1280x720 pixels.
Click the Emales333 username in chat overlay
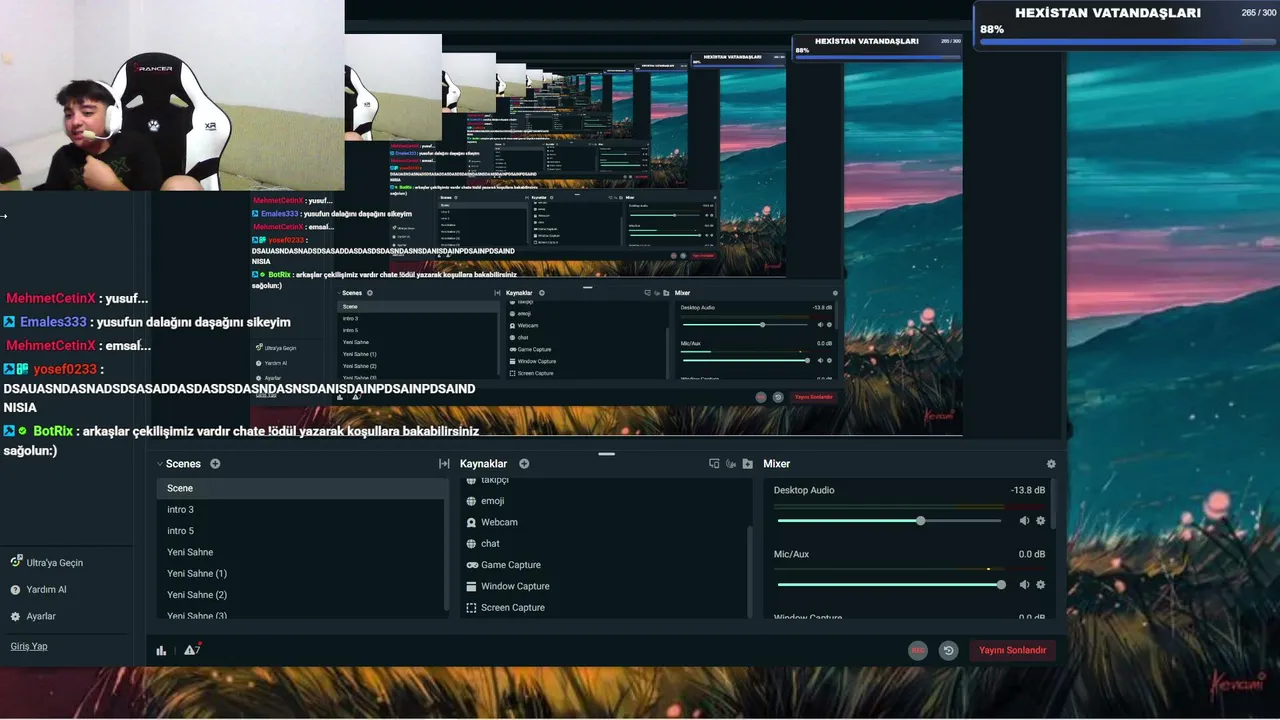coord(53,322)
